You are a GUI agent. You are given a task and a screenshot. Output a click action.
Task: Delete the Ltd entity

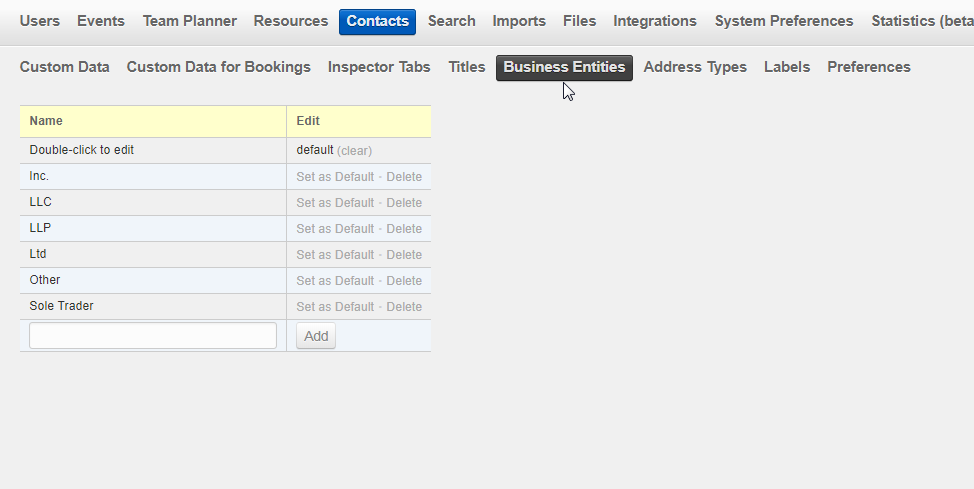click(404, 255)
